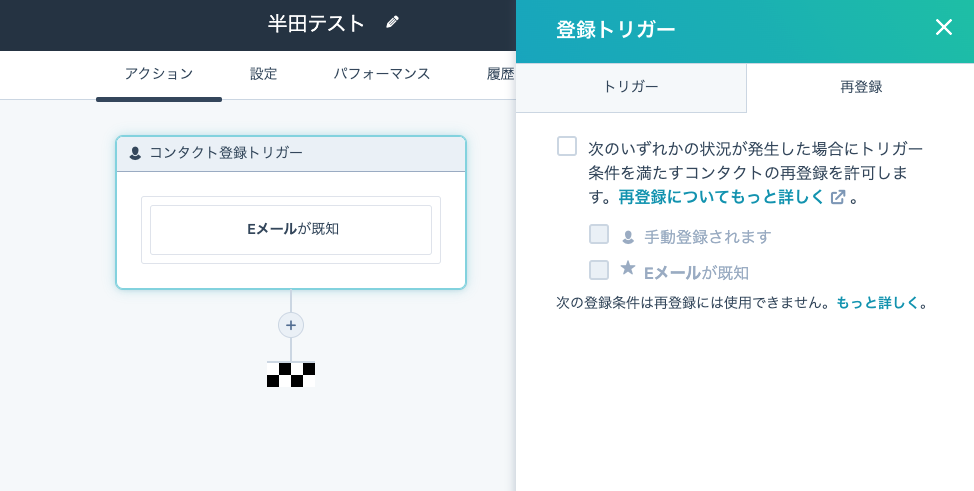This screenshot has height=491, width=974.
Task: Enable the allow re-enrollment checkbox
Action: coord(567,147)
